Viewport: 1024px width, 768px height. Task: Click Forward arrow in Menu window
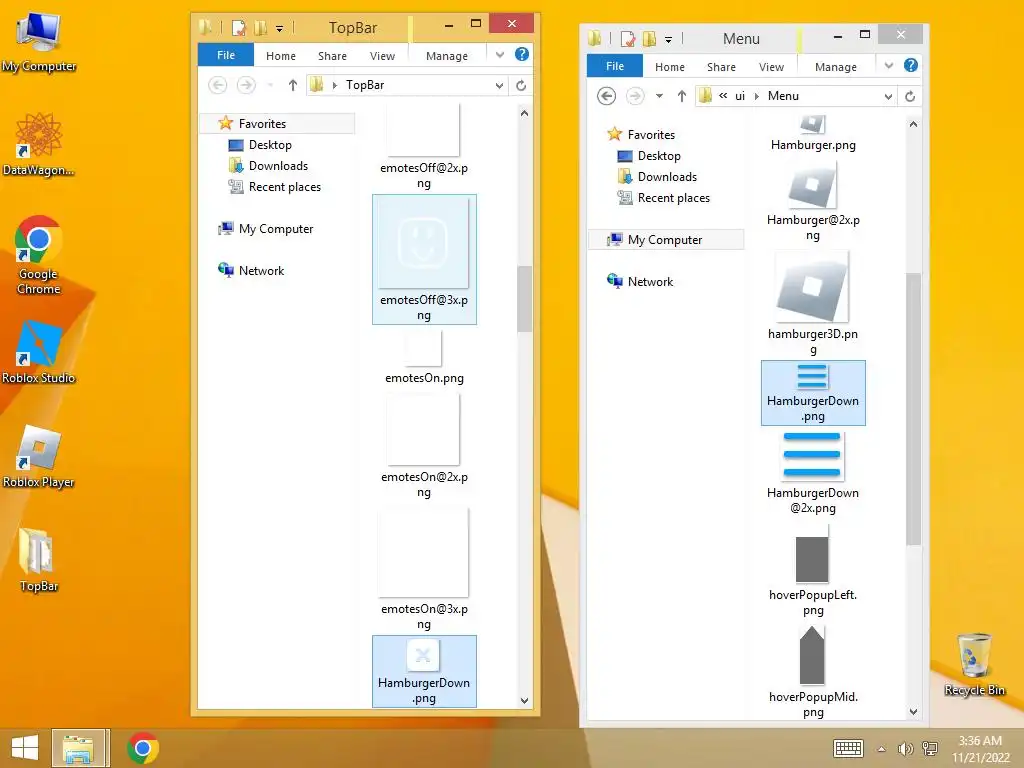click(635, 96)
